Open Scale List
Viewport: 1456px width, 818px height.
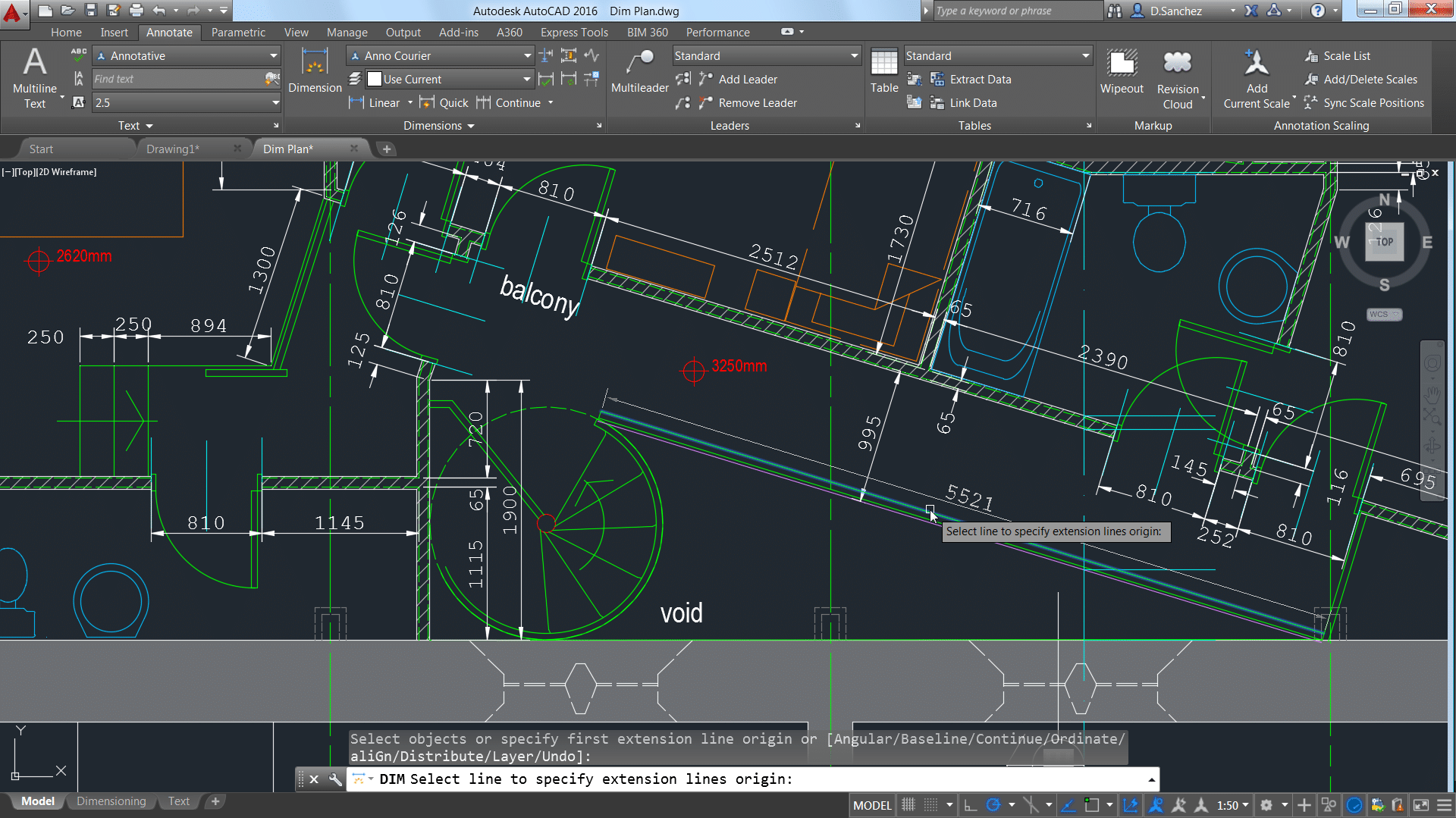point(1338,55)
